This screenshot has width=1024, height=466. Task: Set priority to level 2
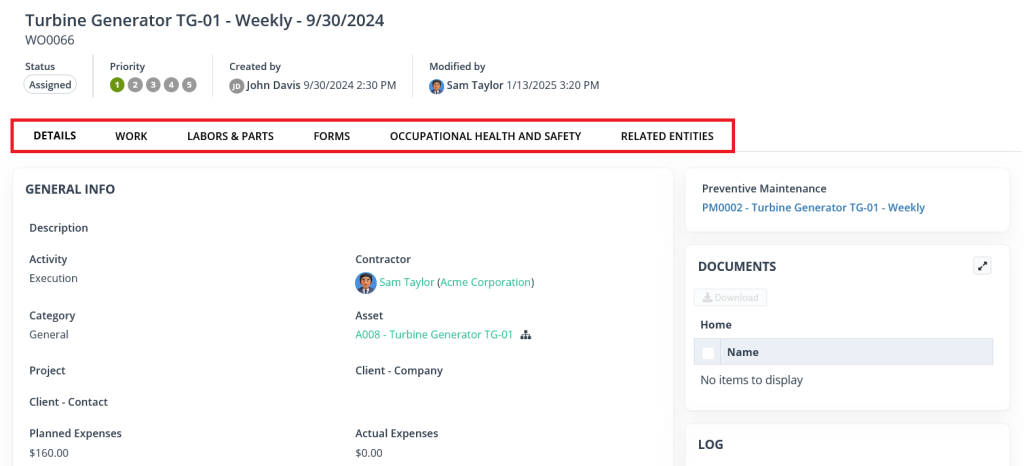(x=135, y=85)
